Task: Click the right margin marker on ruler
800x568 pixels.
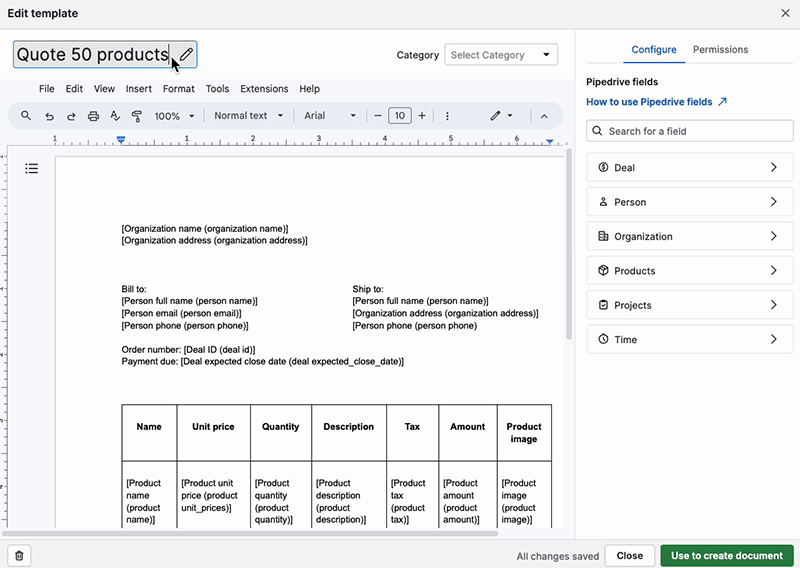Action: [549, 141]
